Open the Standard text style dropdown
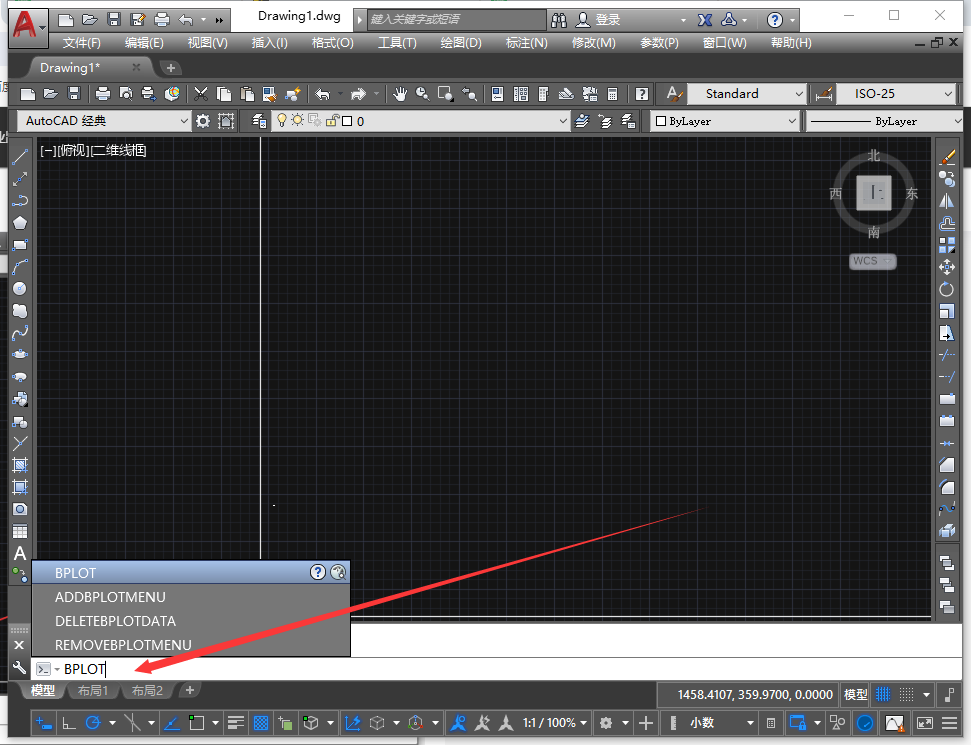The image size is (971, 745). [x=747, y=93]
